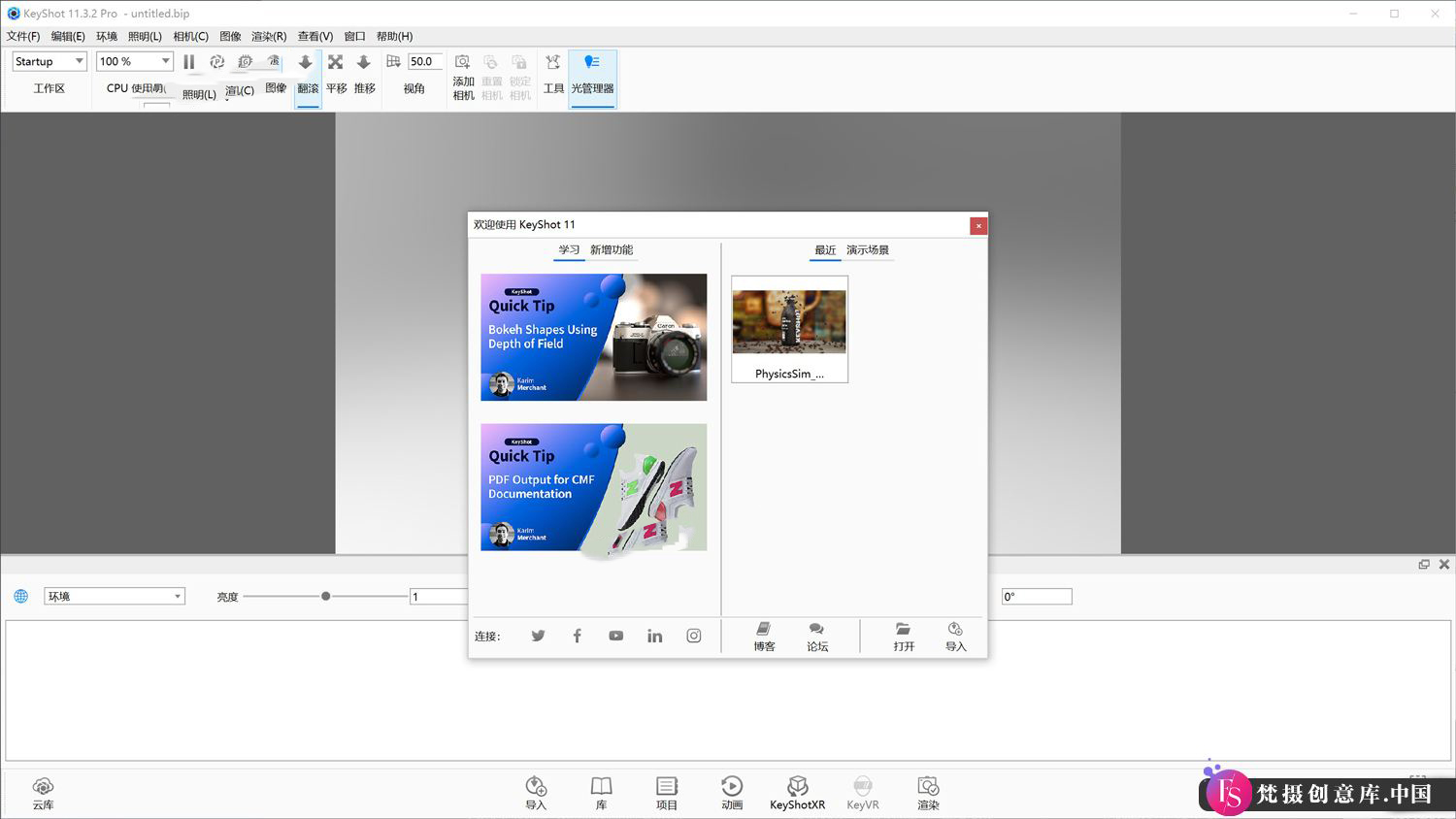Click the perspective (视角) grid icon
The width and height of the screenshot is (1456, 819).
tap(393, 61)
